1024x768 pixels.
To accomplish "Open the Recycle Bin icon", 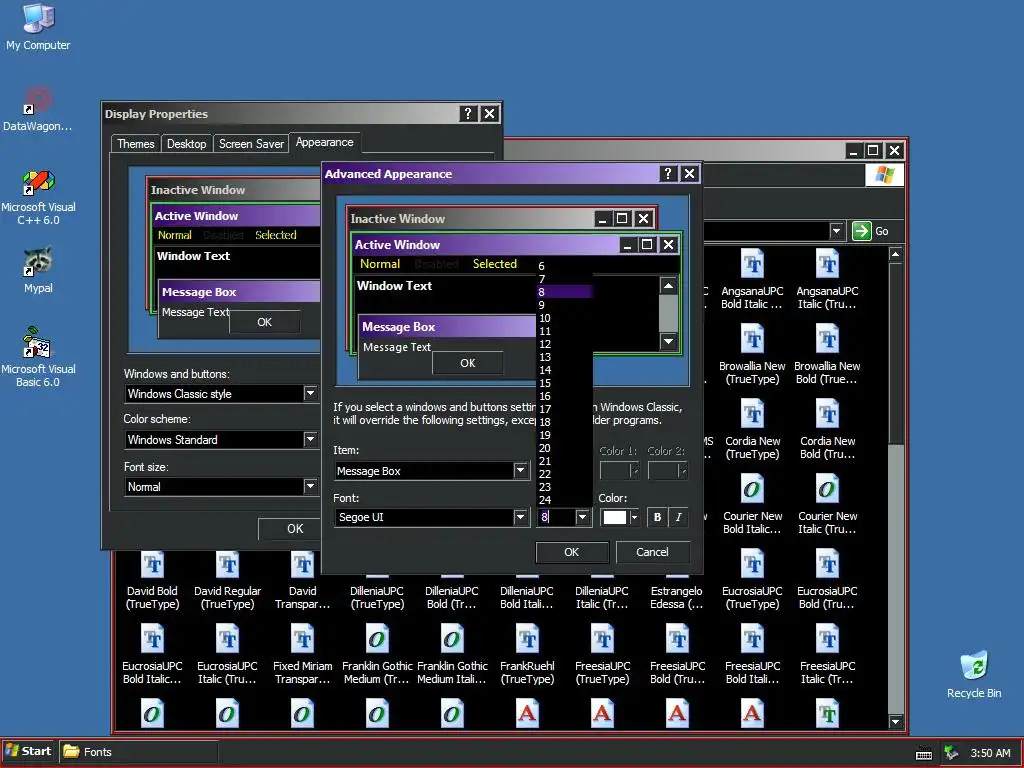I will [974, 674].
